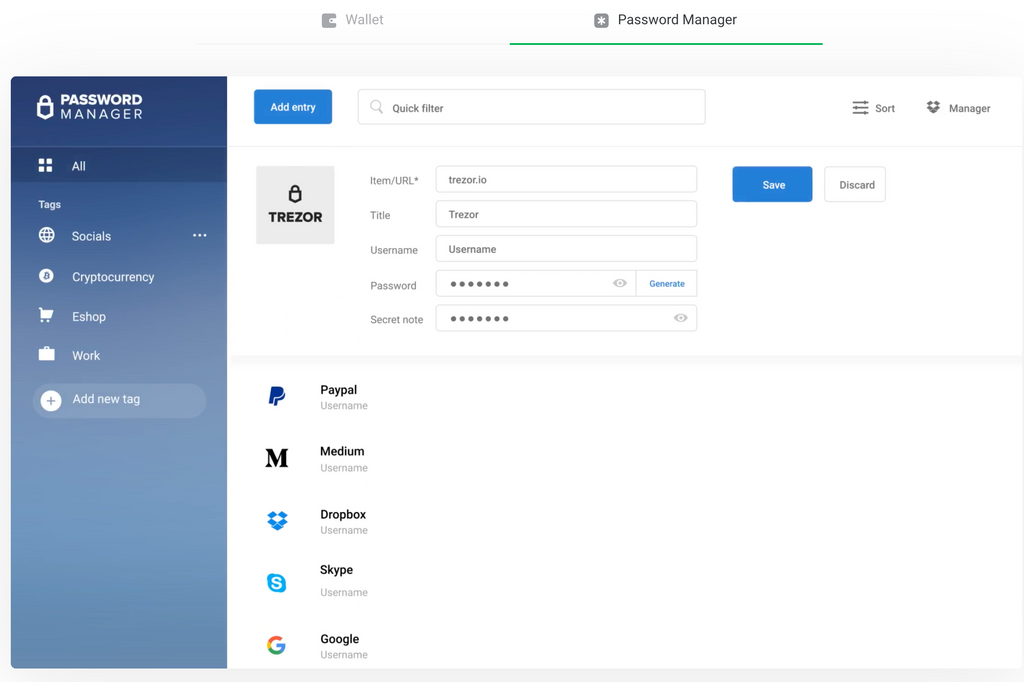Click the Sort sliders icon
This screenshot has width=1024, height=682.
point(861,108)
